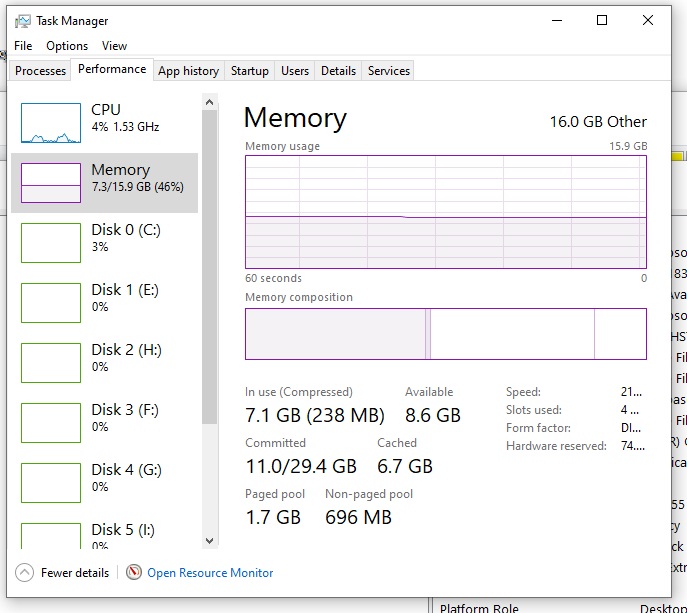Click the Resource Monitor icon
The width and height of the screenshot is (687, 613).
click(x=135, y=573)
